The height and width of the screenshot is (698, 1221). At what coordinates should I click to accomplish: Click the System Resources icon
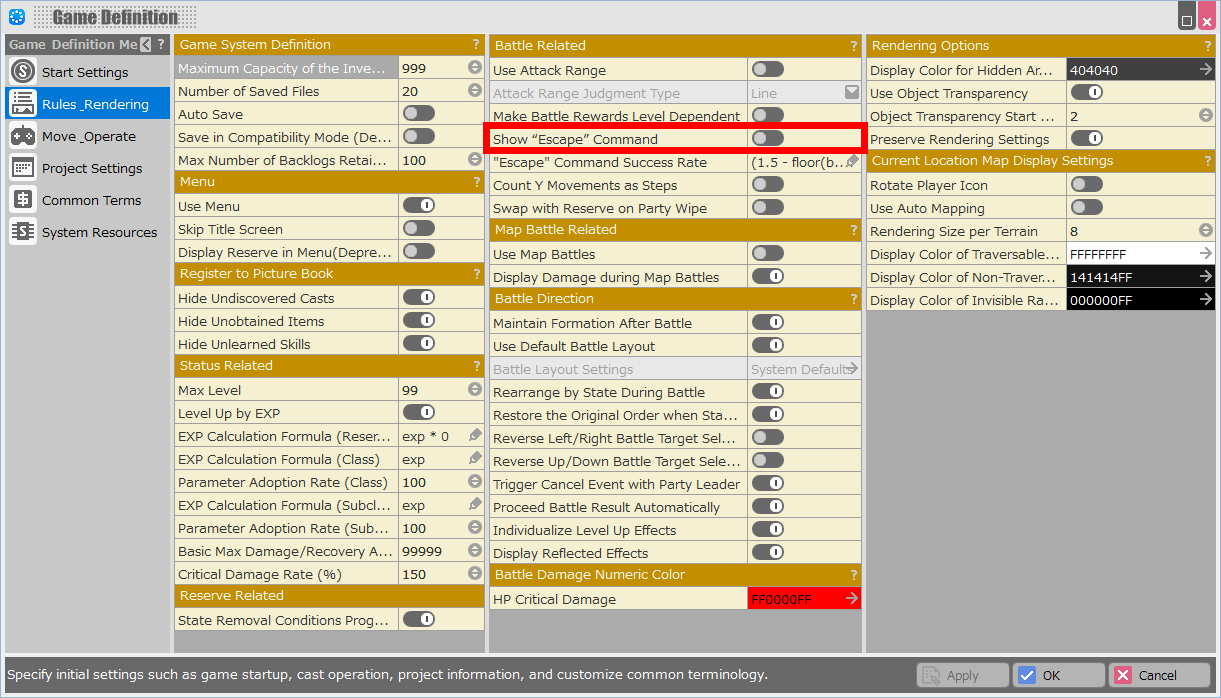pyautogui.click(x=23, y=232)
